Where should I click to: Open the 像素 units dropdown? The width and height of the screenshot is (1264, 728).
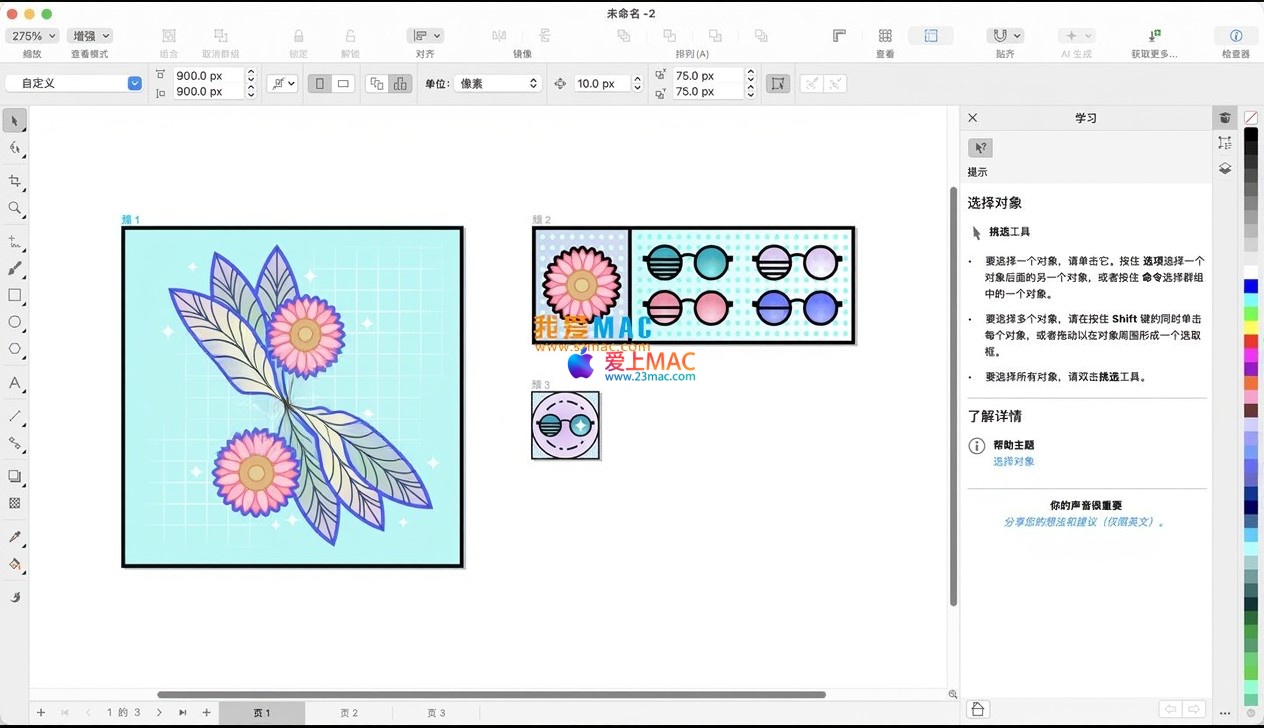(x=497, y=84)
